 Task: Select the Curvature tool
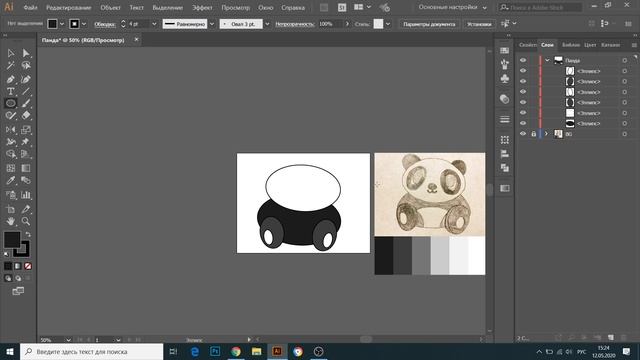click(x=26, y=79)
